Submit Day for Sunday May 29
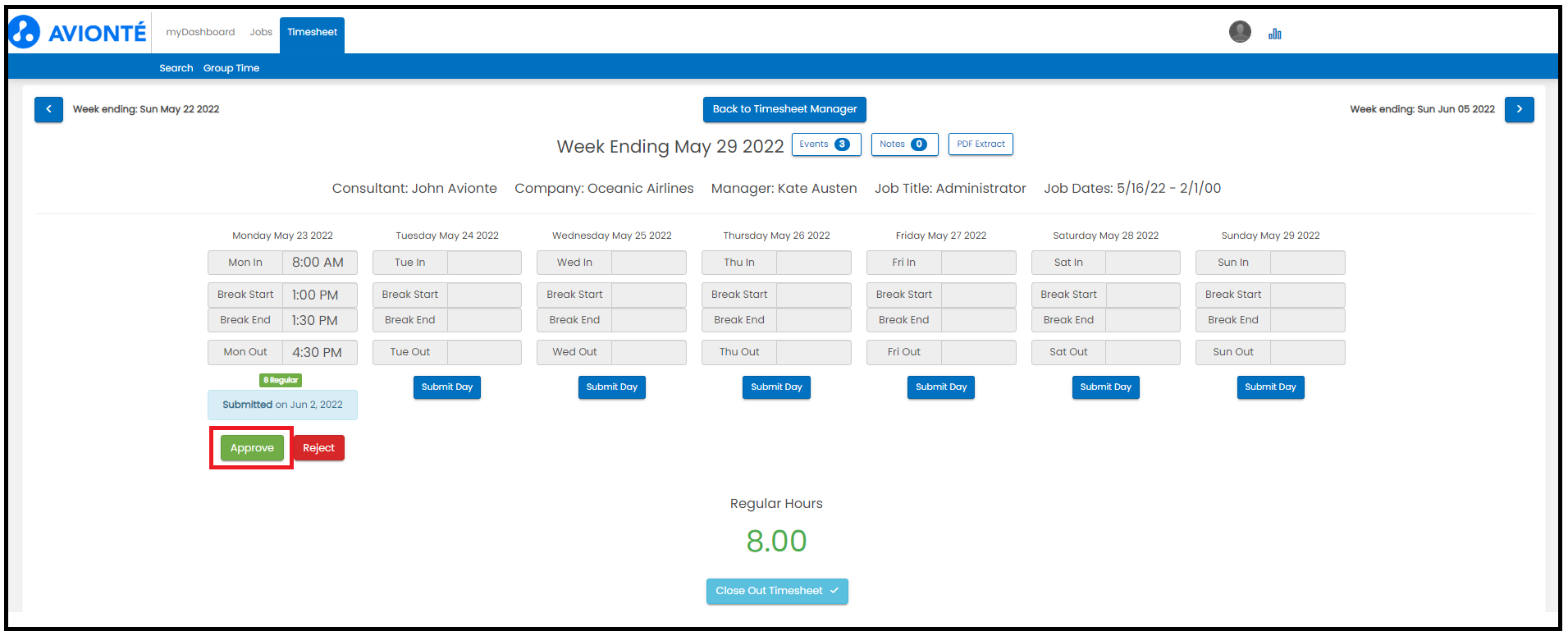The height and width of the screenshot is (636, 1568). click(1270, 387)
